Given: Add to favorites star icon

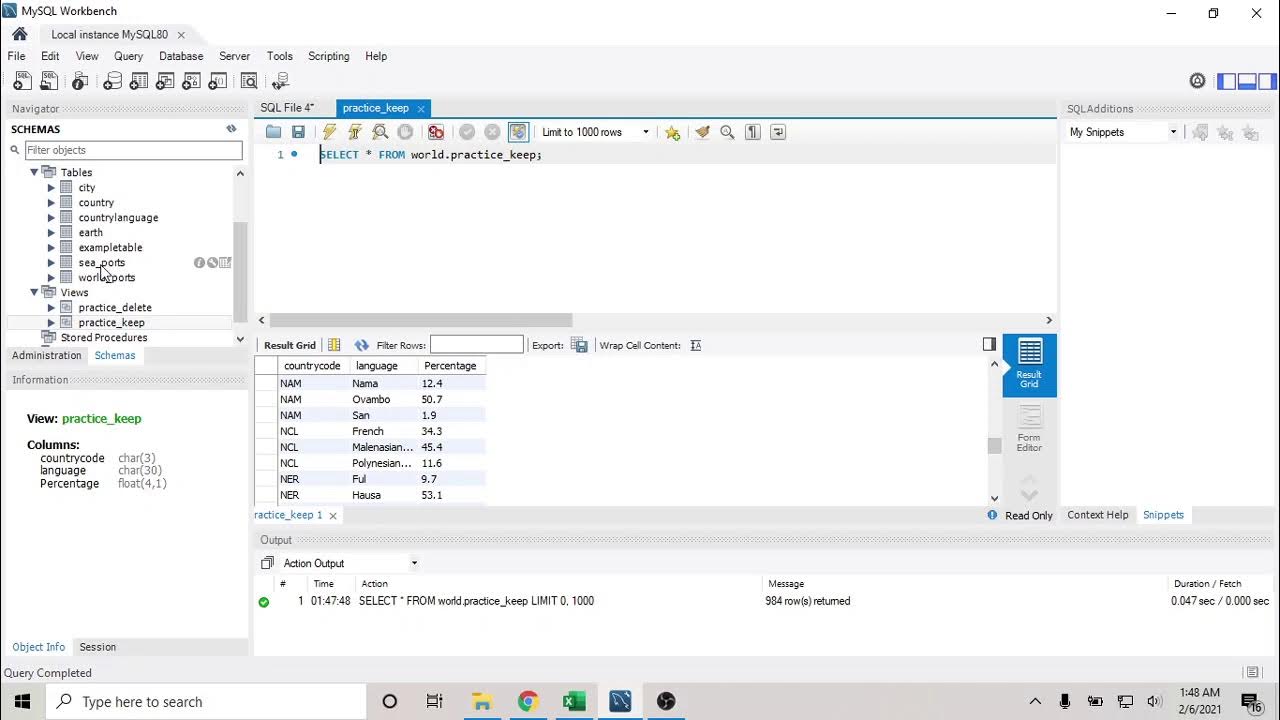Looking at the screenshot, I should tap(672, 132).
